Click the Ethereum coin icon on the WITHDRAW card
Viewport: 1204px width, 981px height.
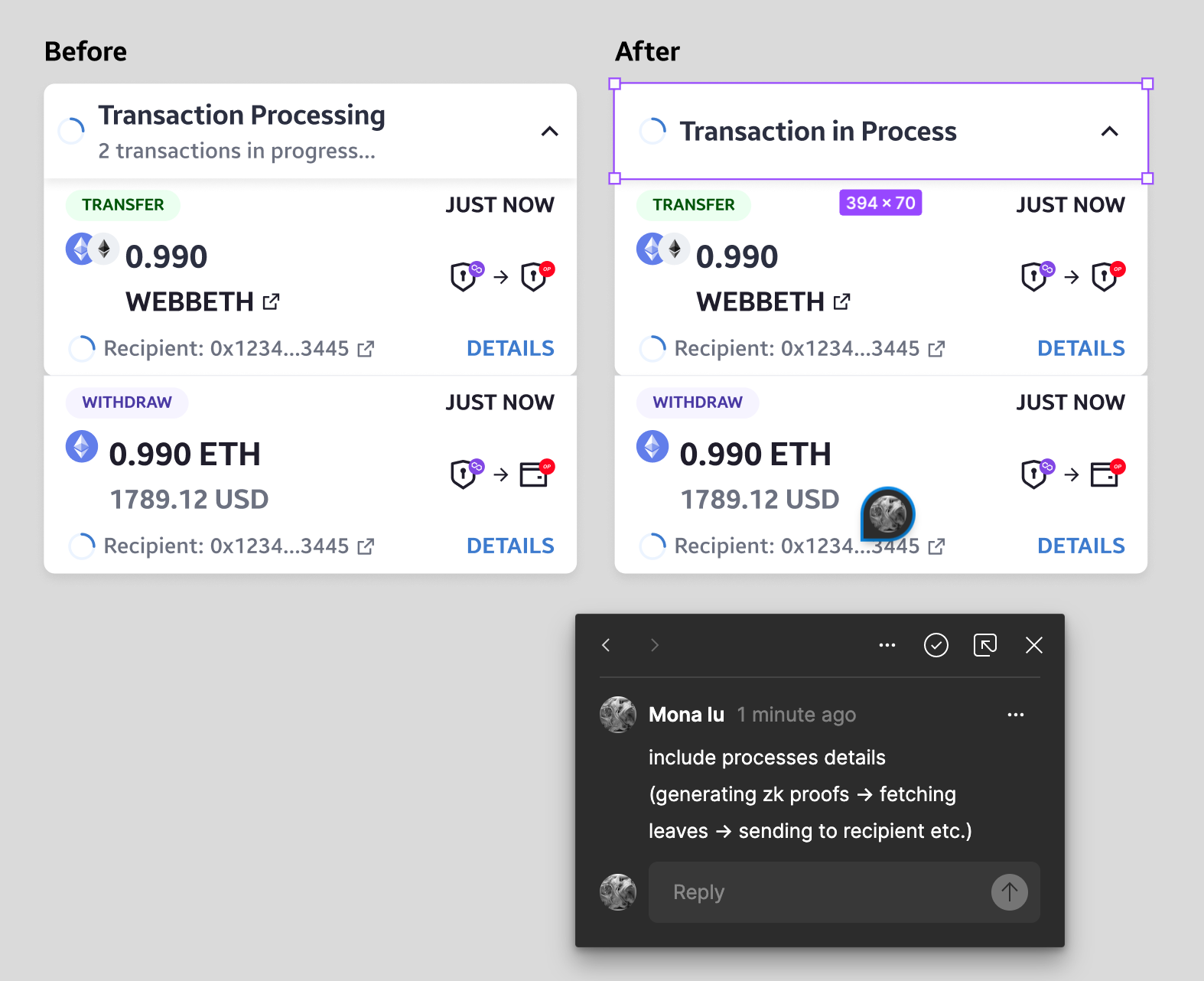click(x=82, y=446)
